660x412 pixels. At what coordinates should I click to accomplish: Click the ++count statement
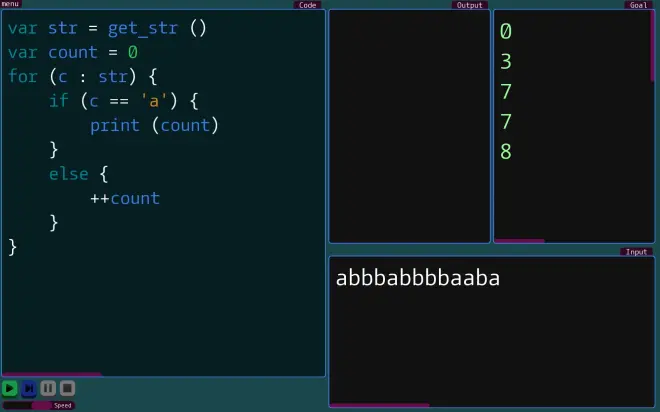(125, 198)
